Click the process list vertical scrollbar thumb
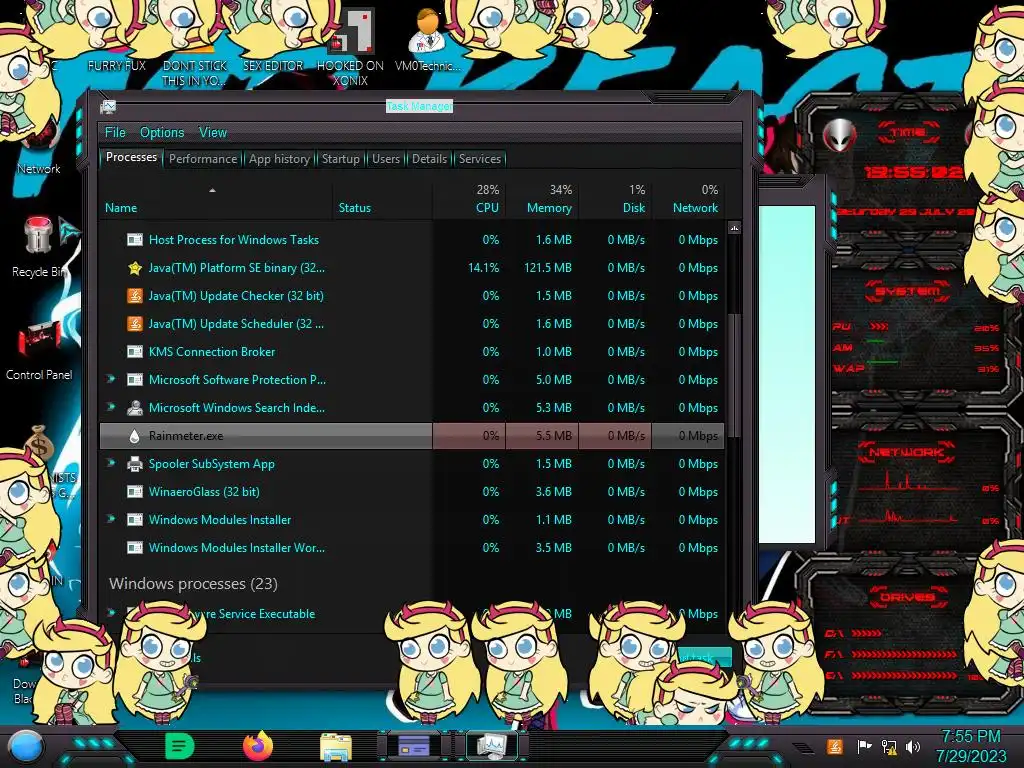 pos(734,376)
